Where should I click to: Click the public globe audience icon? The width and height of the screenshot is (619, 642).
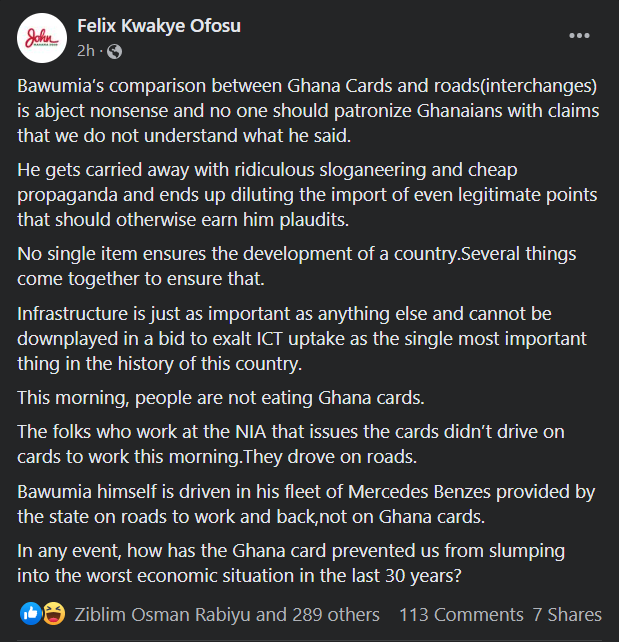[114, 51]
